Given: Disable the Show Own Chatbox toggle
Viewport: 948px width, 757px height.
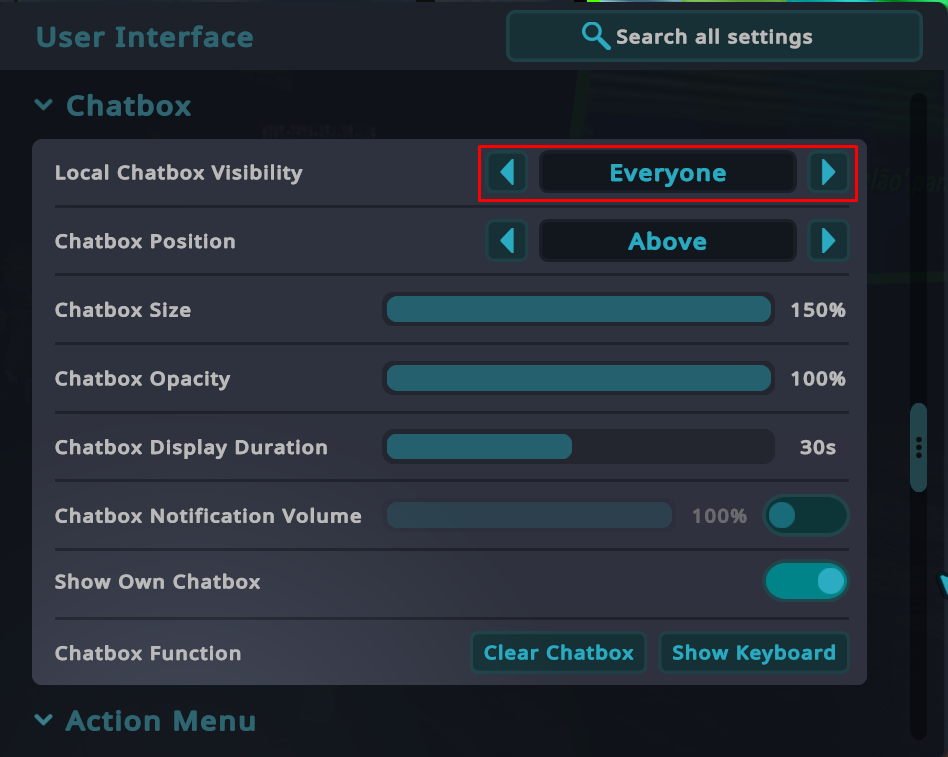Looking at the screenshot, I should (x=805, y=581).
